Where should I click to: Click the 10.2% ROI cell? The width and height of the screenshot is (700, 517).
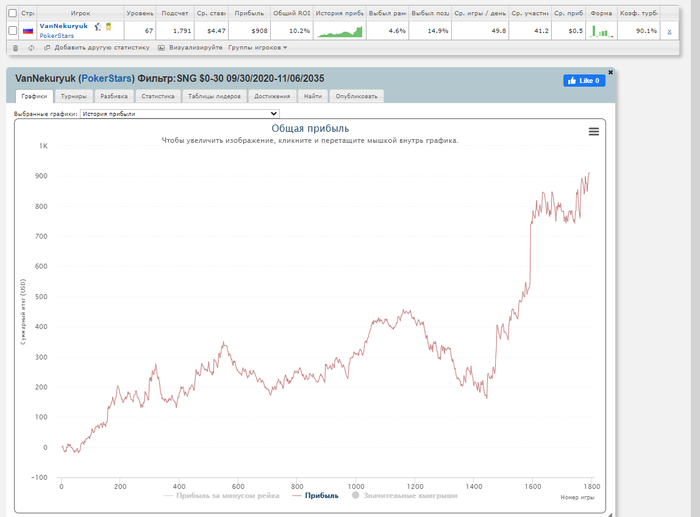tap(292, 31)
